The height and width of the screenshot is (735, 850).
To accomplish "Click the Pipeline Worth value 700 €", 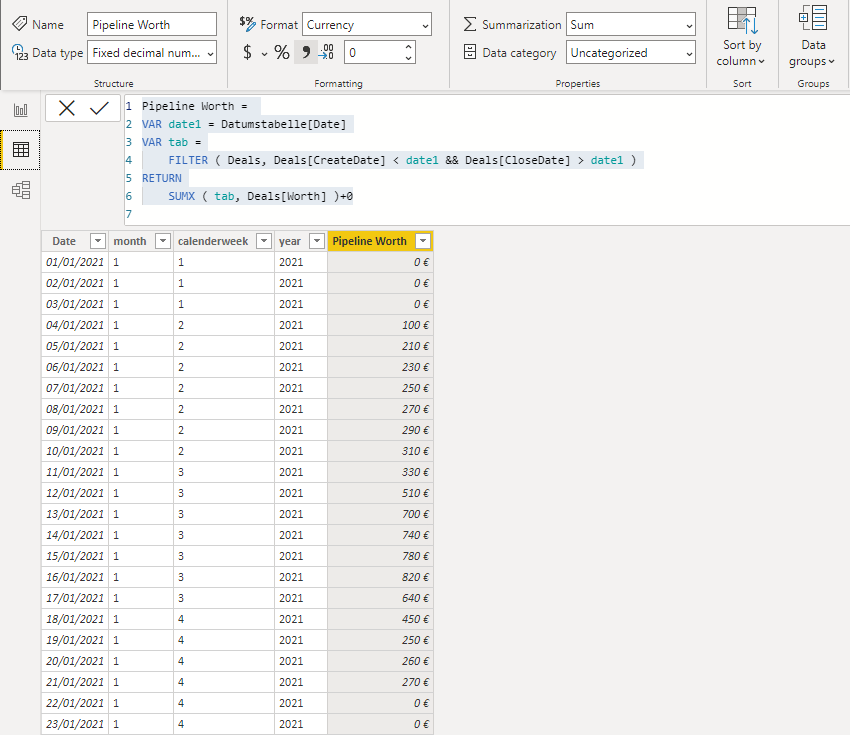I will coord(381,514).
